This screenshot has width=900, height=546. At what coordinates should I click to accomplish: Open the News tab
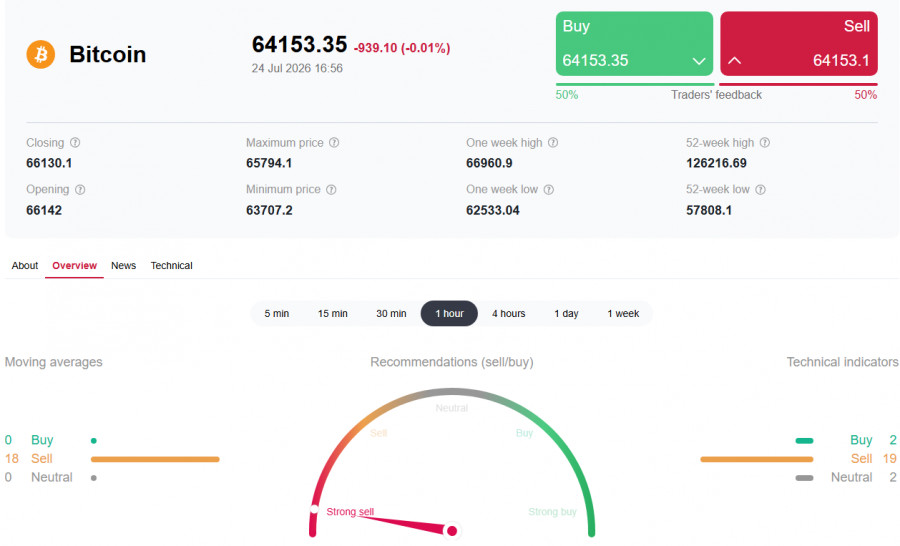(x=123, y=266)
